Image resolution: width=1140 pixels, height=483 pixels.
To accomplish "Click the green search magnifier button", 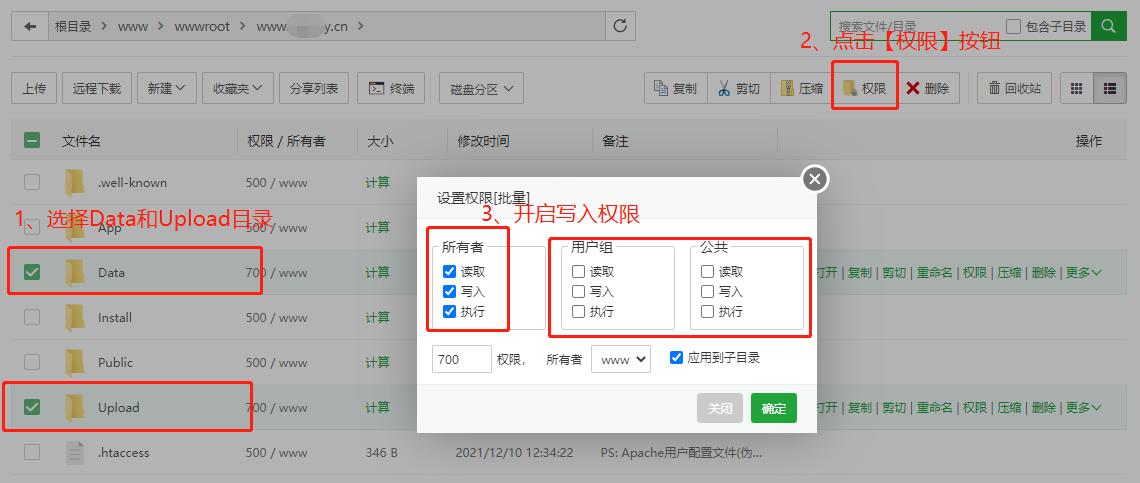I will [1108, 27].
